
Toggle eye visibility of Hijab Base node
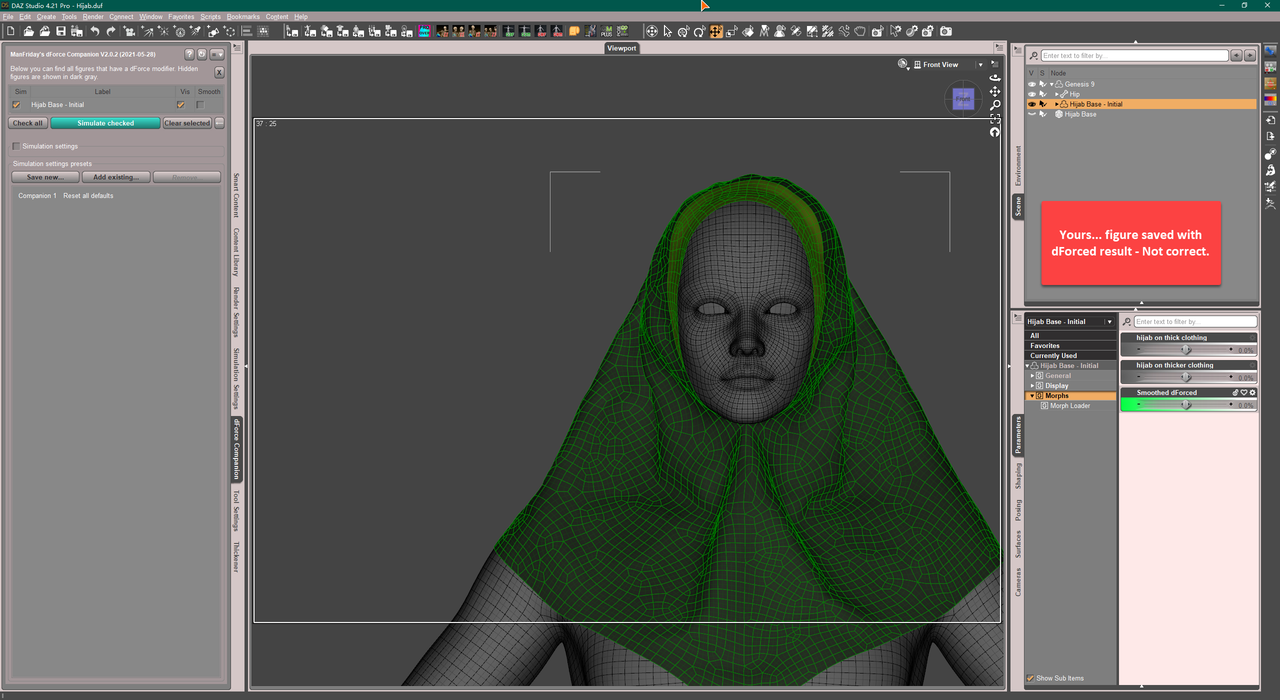(1032, 114)
